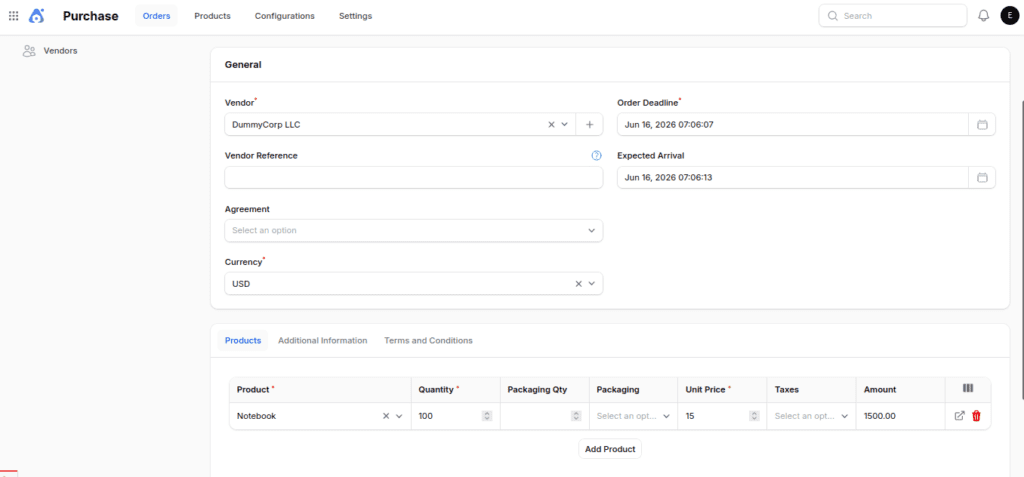Screen dimensions: 1024x477
Task: Open the Agreement dropdown
Action: coord(413,231)
